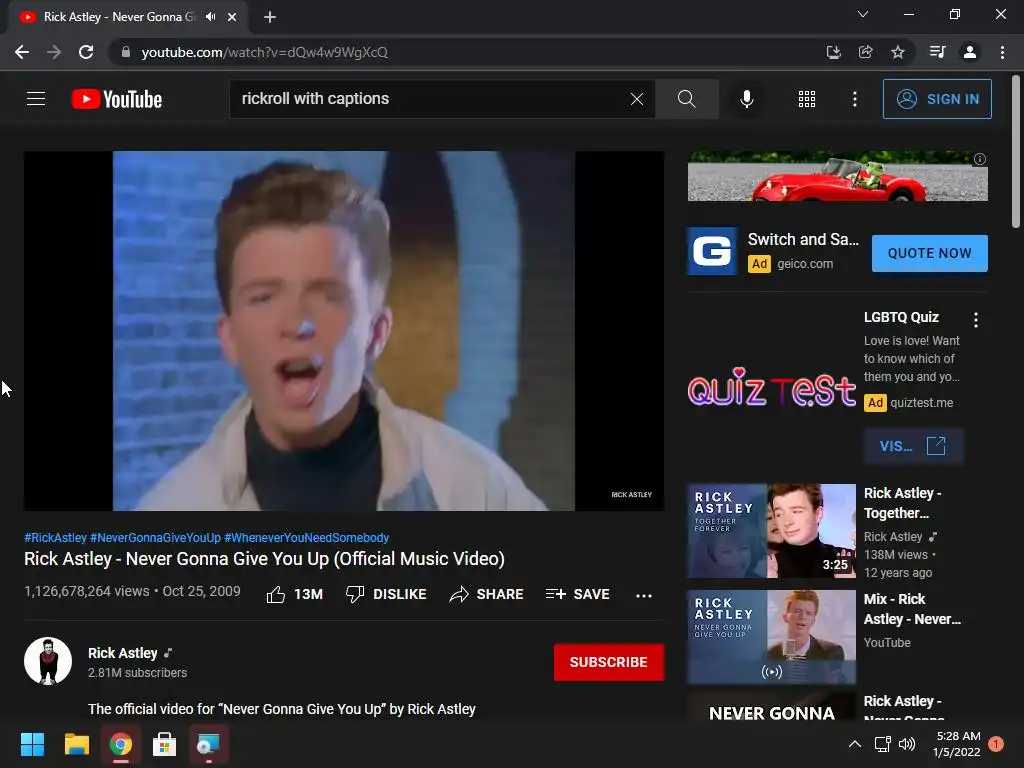Share the video

tap(487, 594)
